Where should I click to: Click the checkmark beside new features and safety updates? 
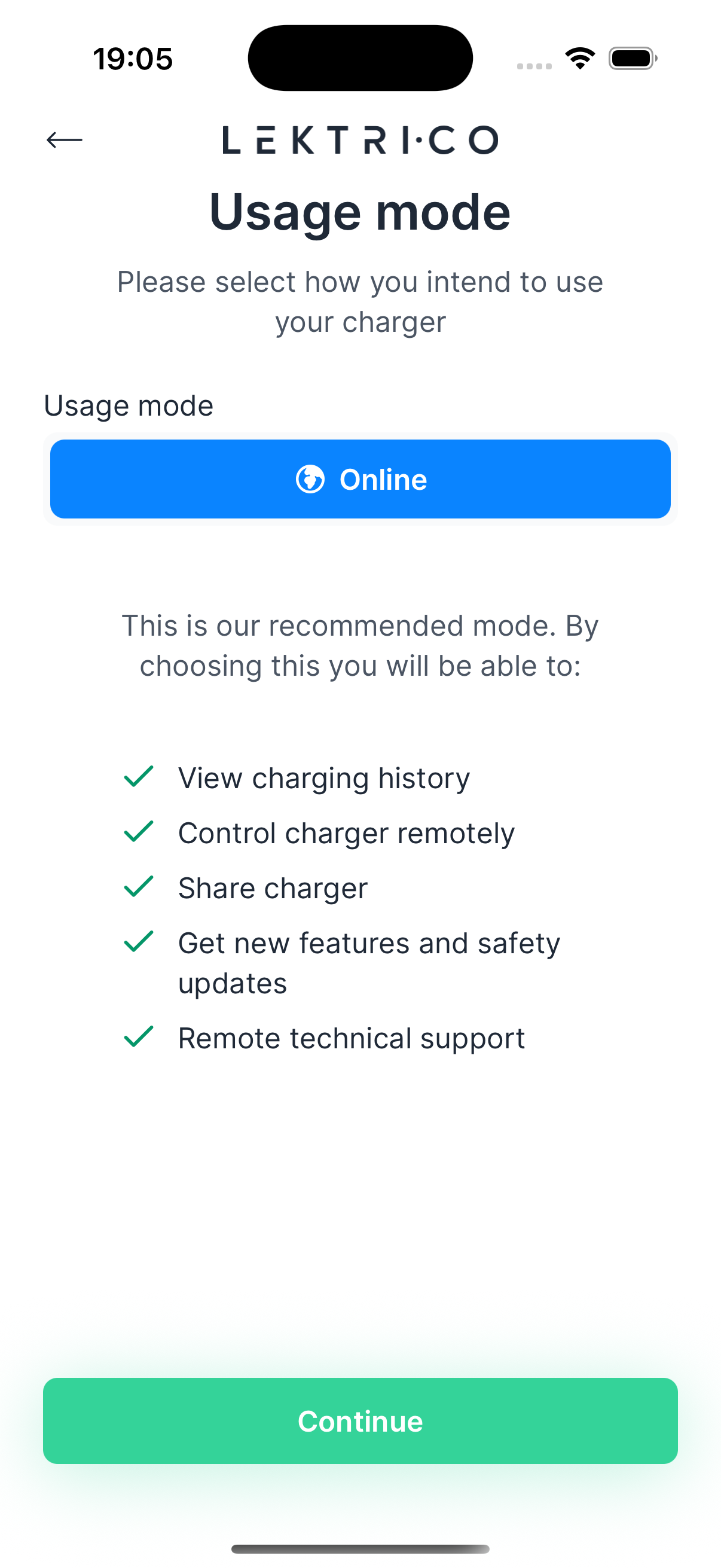(139, 942)
